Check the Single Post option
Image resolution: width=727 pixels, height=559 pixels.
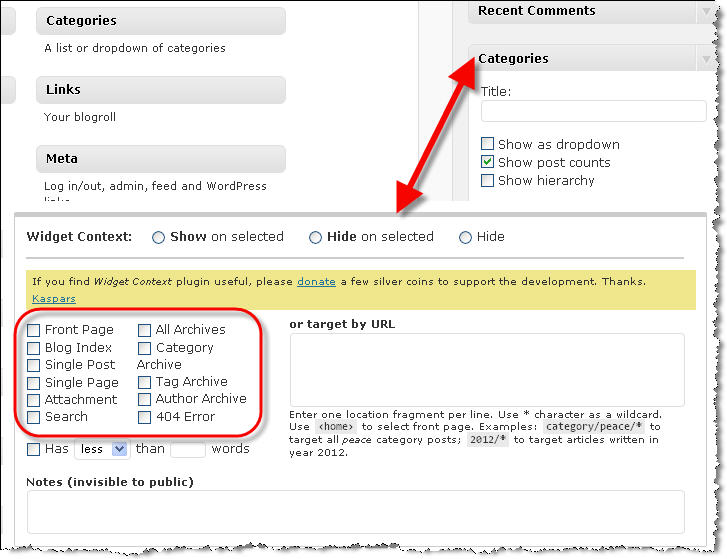33,365
